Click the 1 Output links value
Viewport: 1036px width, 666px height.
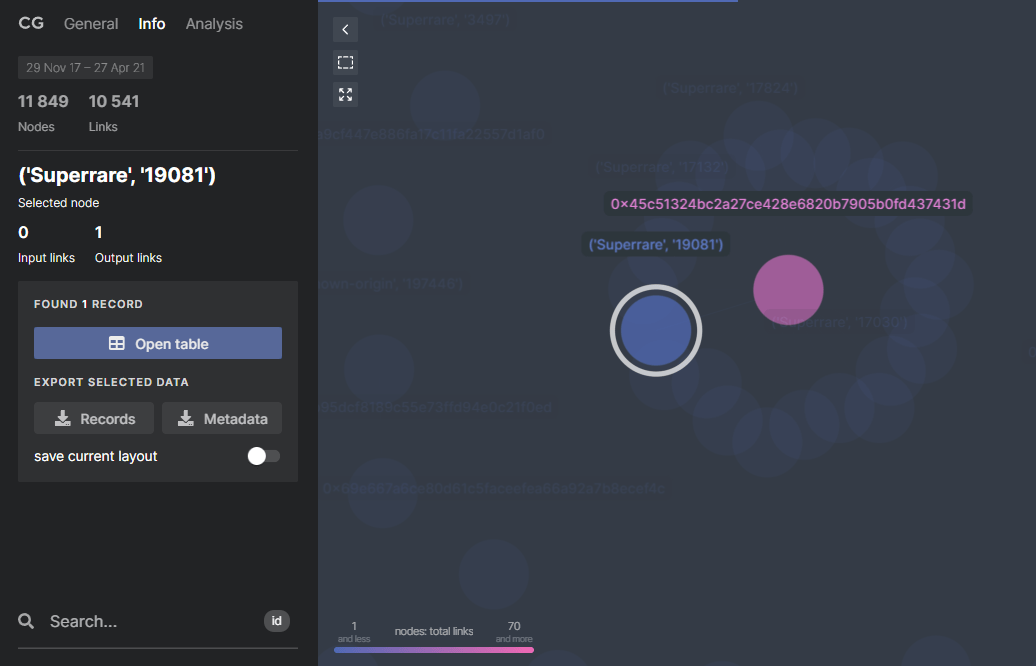pos(98,233)
